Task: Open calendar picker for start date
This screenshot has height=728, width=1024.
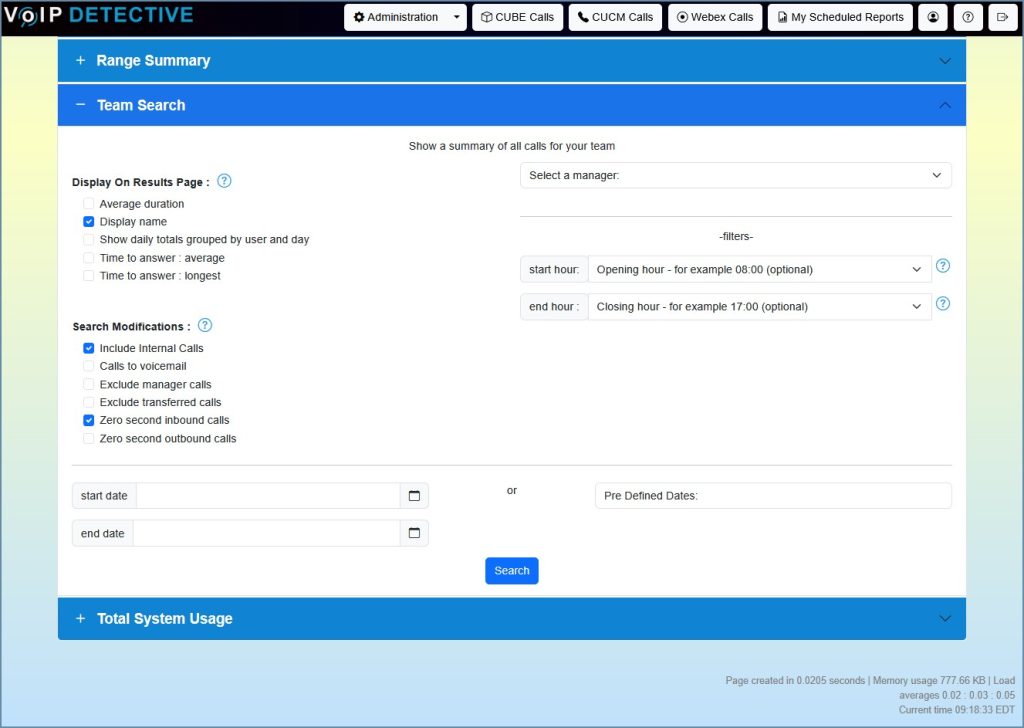Action: (414, 496)
